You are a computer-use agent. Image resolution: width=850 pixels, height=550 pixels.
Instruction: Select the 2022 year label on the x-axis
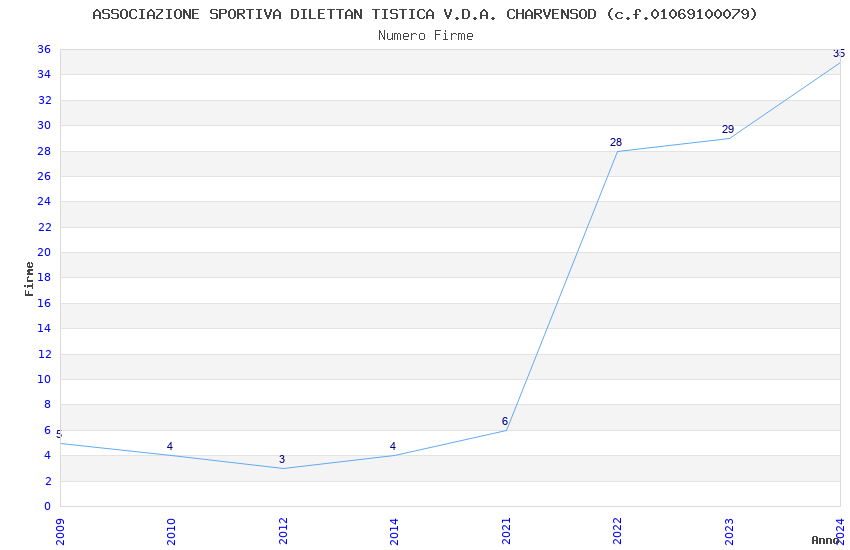[x=617, y=532]
